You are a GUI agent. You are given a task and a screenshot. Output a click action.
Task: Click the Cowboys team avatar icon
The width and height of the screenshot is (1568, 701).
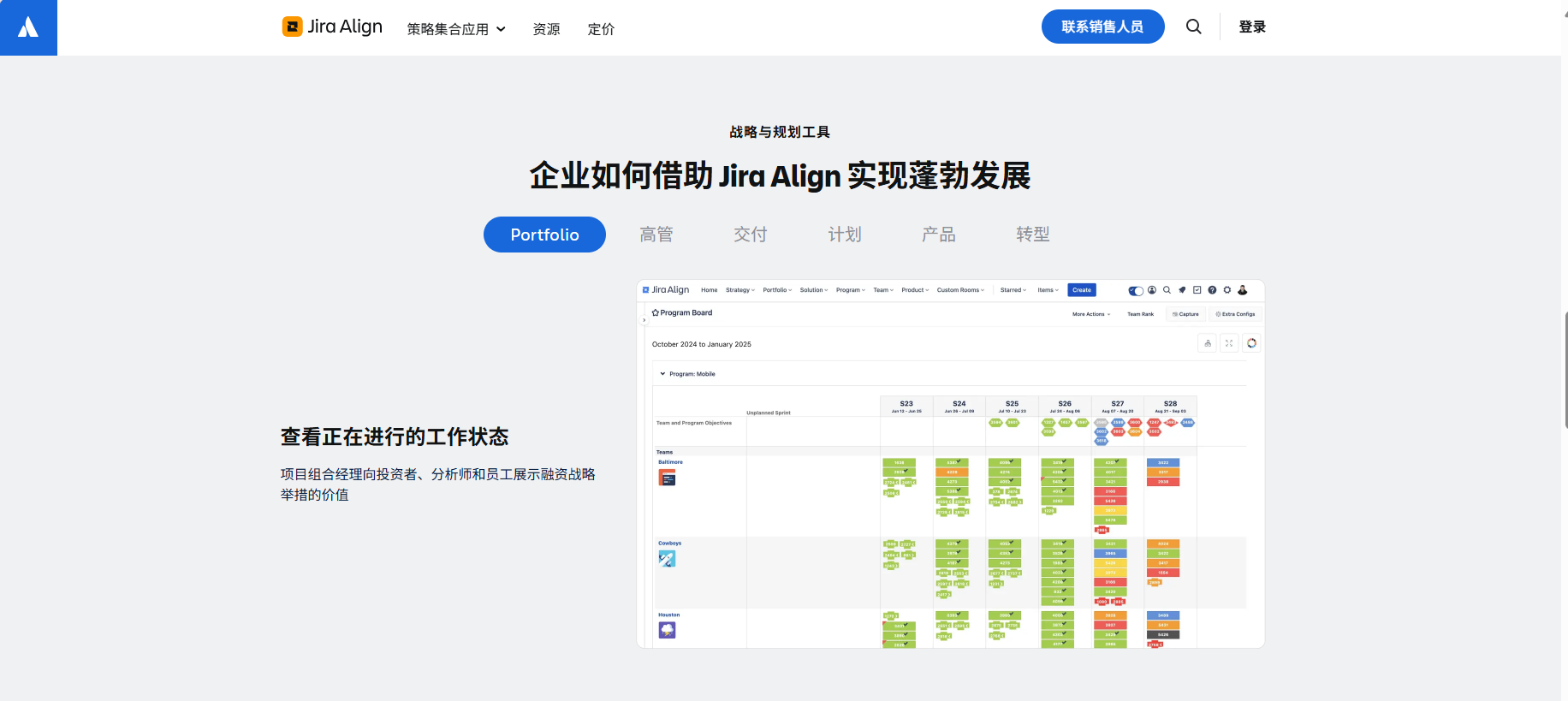point(667,559)
